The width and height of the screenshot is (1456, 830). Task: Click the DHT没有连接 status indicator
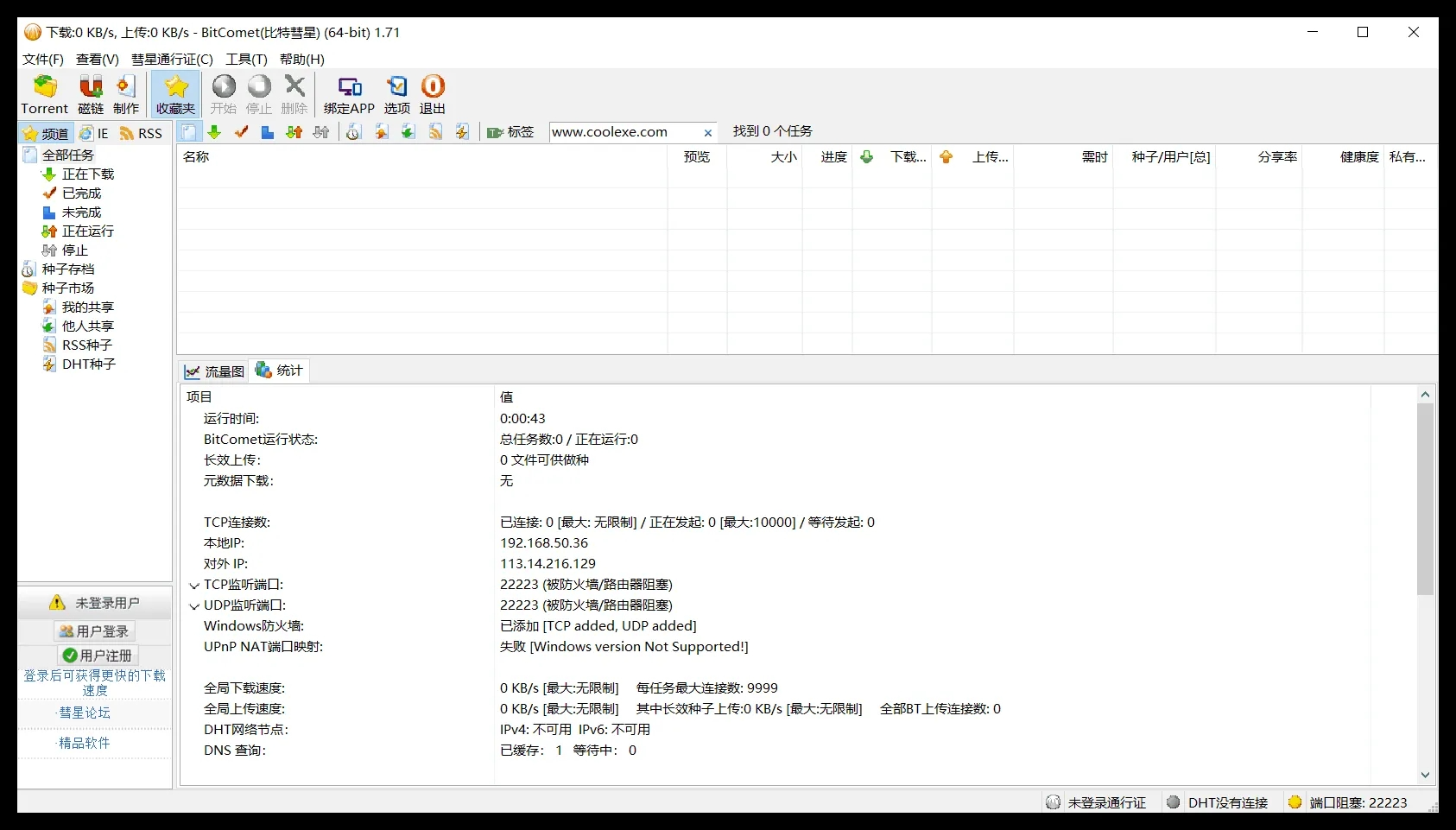point(1218,802)
